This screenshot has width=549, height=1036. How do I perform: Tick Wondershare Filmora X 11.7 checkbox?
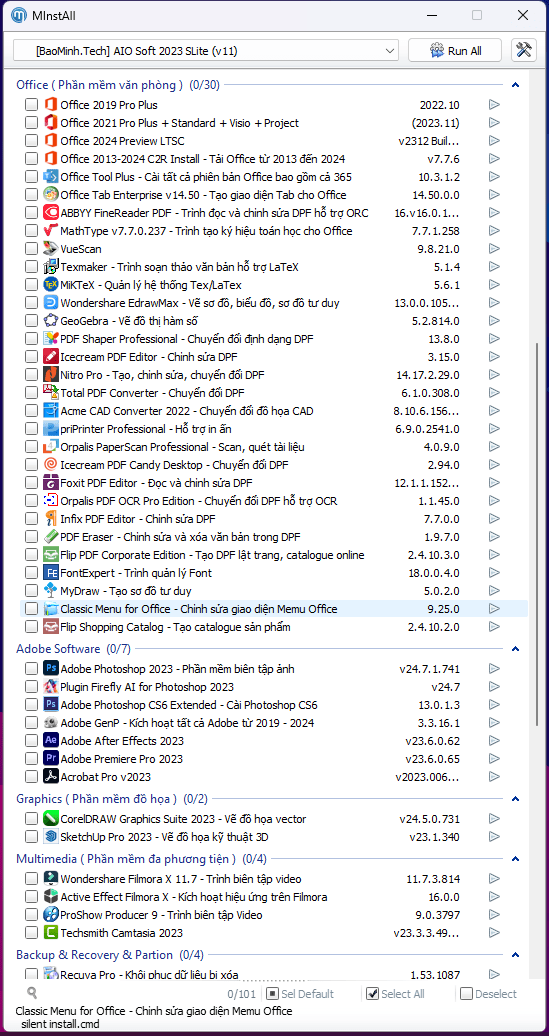(31, 879)
